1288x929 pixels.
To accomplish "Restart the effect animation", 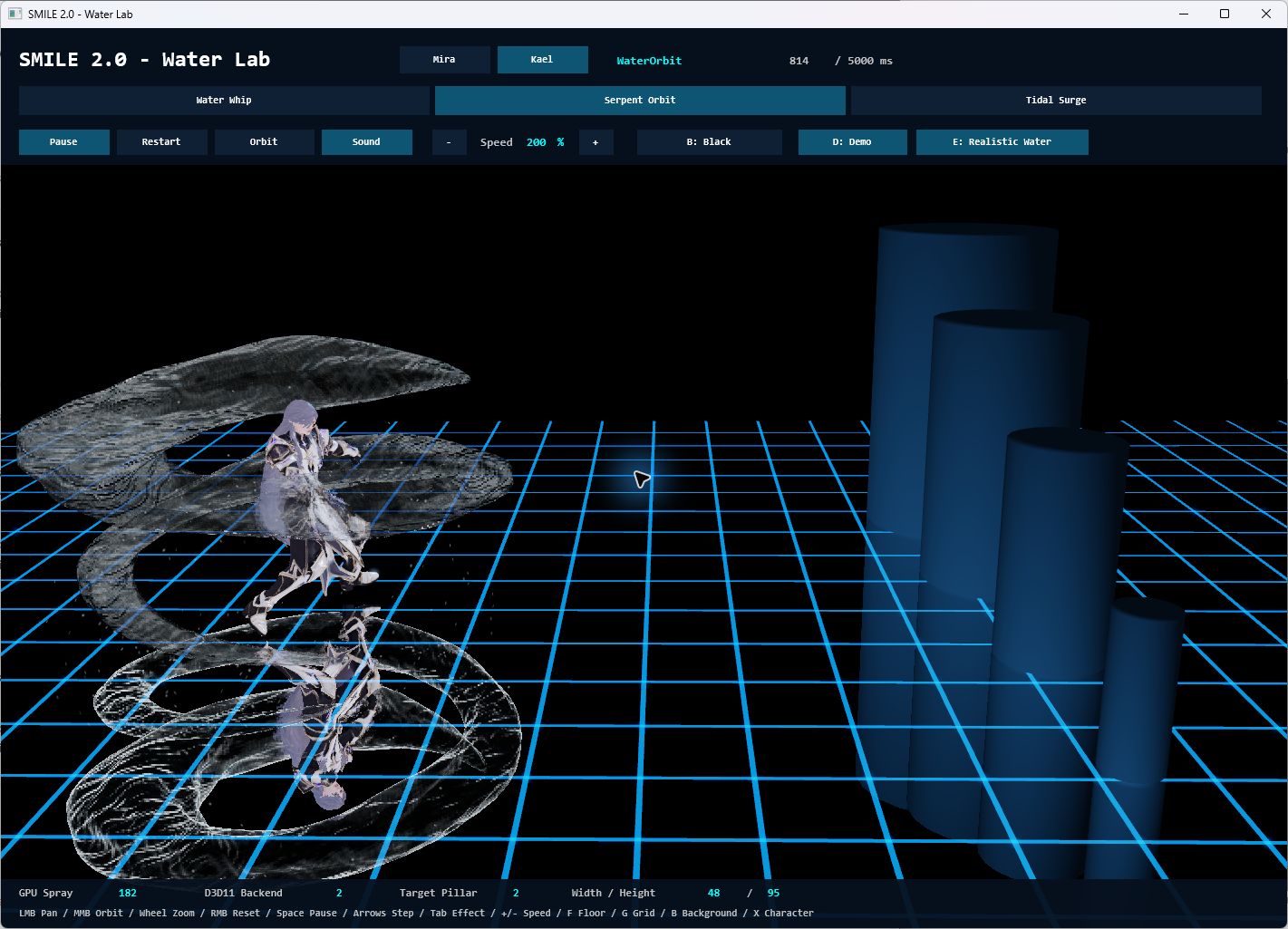I will [161, 142].
